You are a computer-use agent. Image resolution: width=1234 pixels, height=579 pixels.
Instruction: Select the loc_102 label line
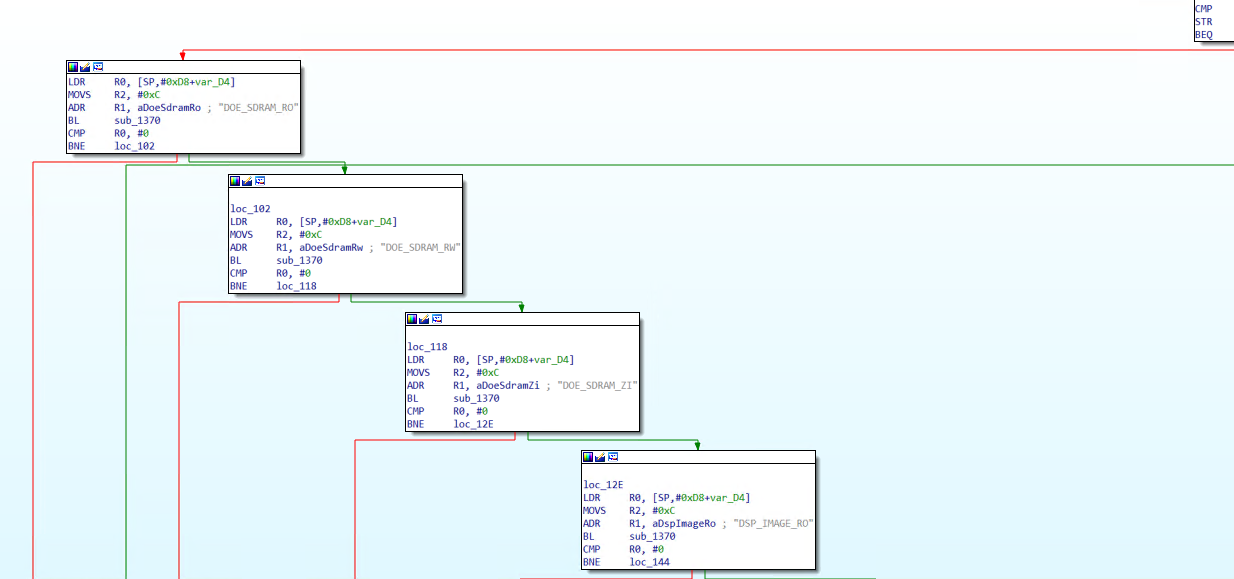(x=250, y=209)
